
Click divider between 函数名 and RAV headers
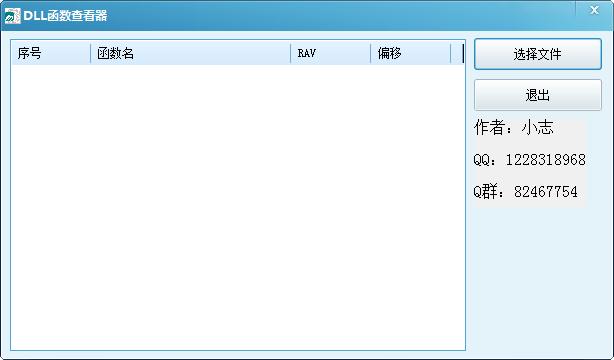(291, 53)
